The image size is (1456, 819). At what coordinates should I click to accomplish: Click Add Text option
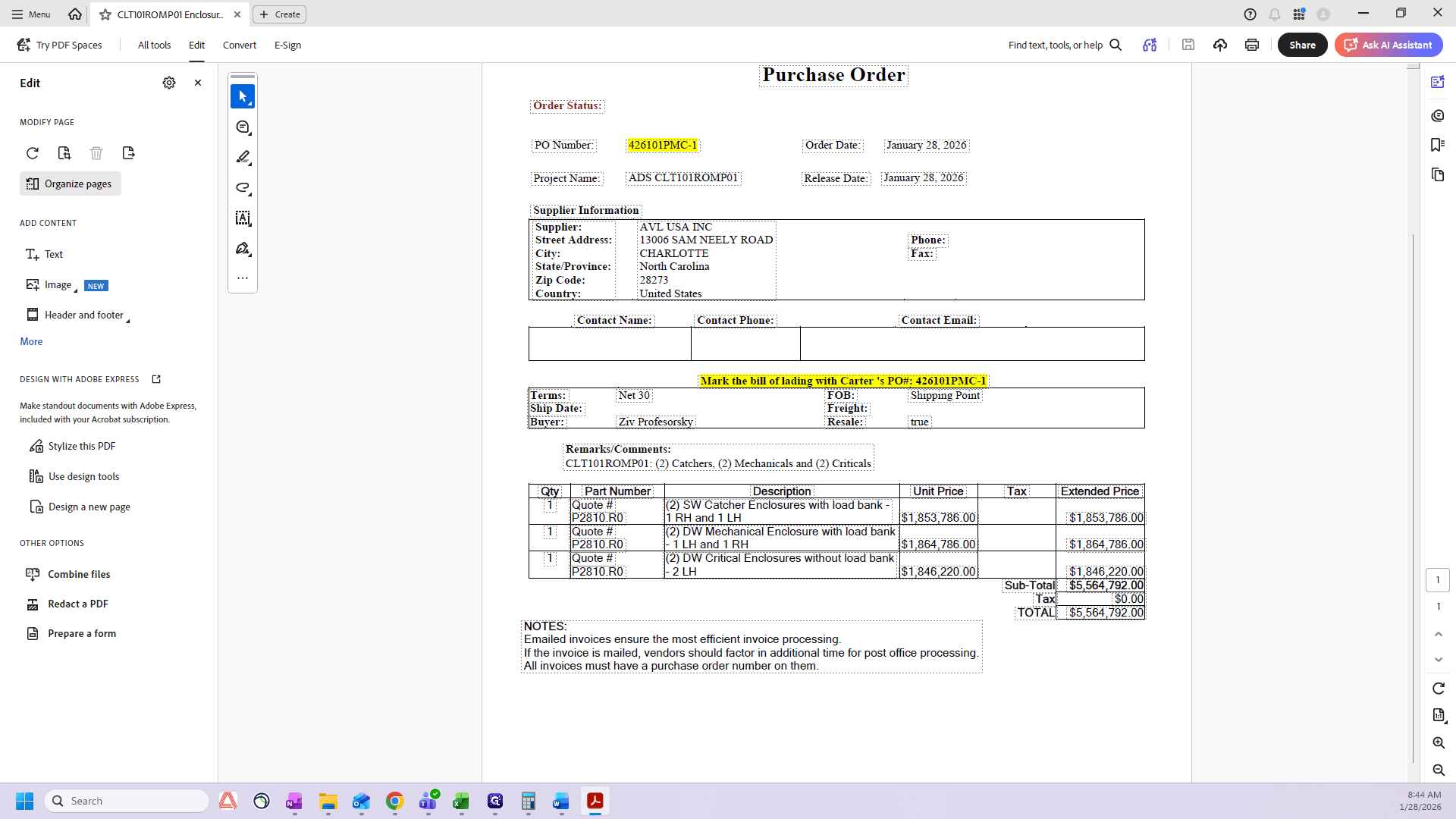pos(44,254)
